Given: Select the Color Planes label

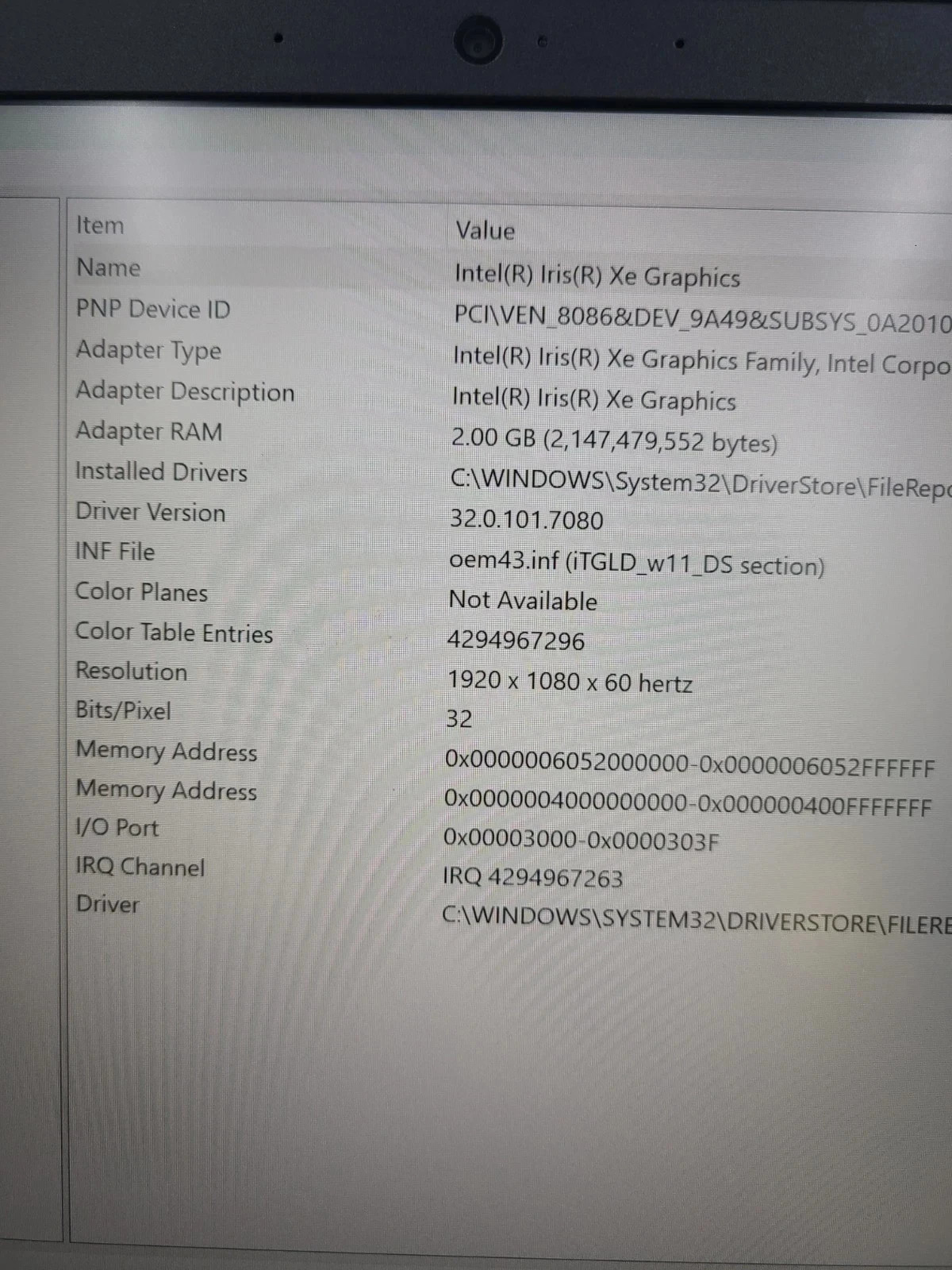Looking at the screenshot, I should (x=141, y=592).
